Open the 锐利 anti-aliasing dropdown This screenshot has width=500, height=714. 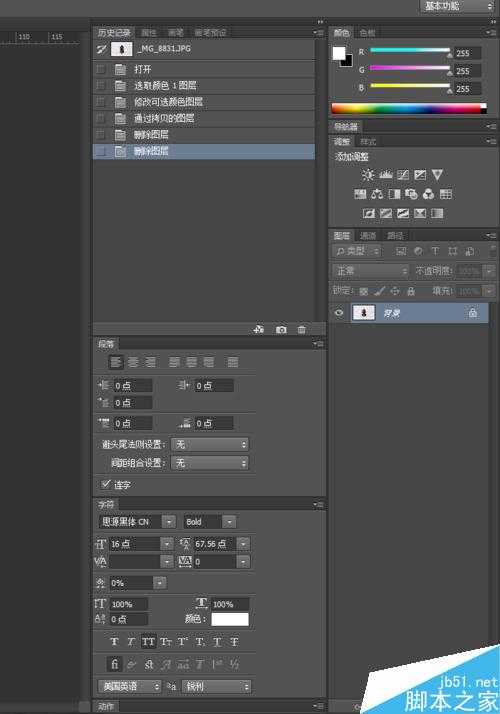point(216,686)
